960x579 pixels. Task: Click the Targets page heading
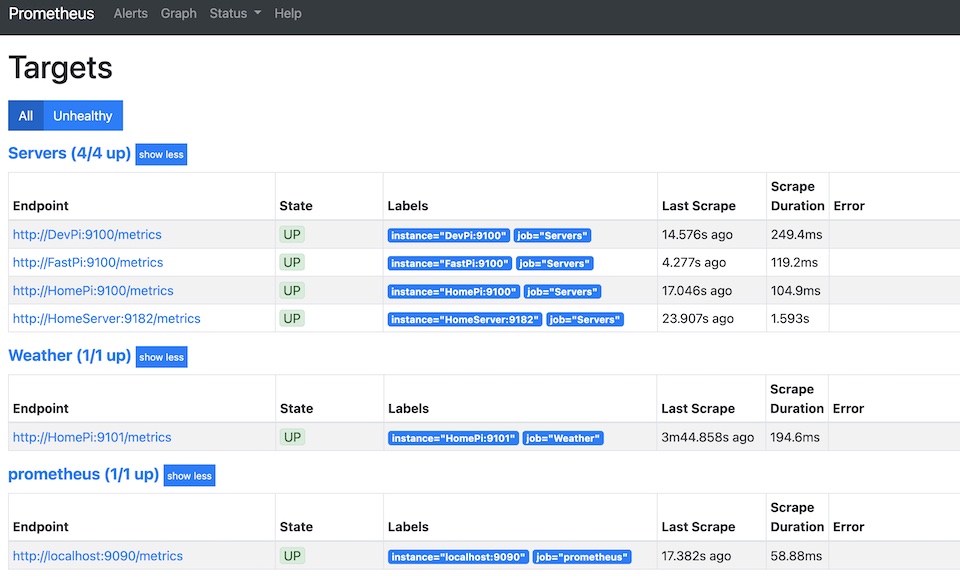pyautogui.click(x=61, y=67)
